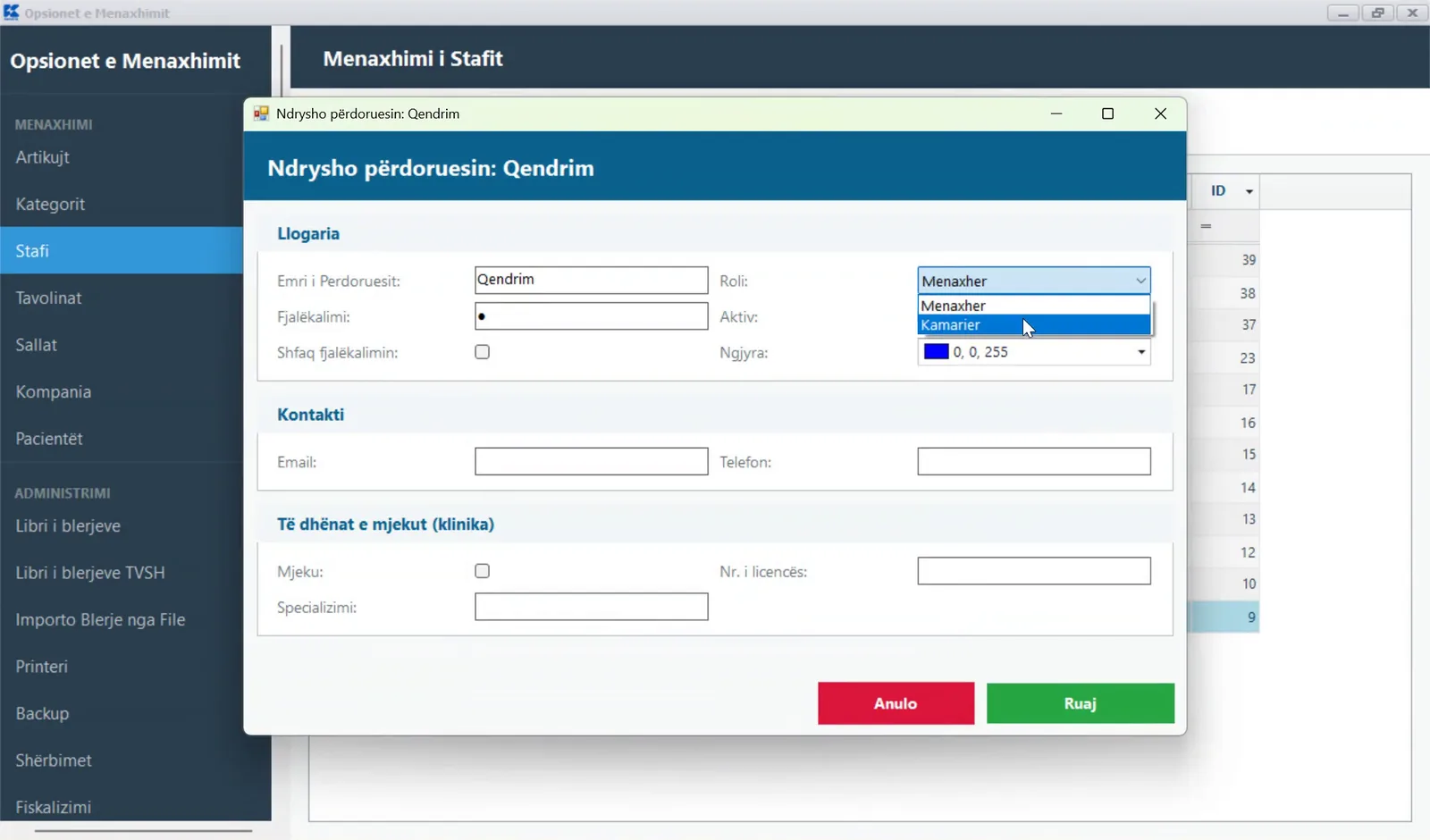Open the Roli dropdown arrow

(x=1140, y=281)
